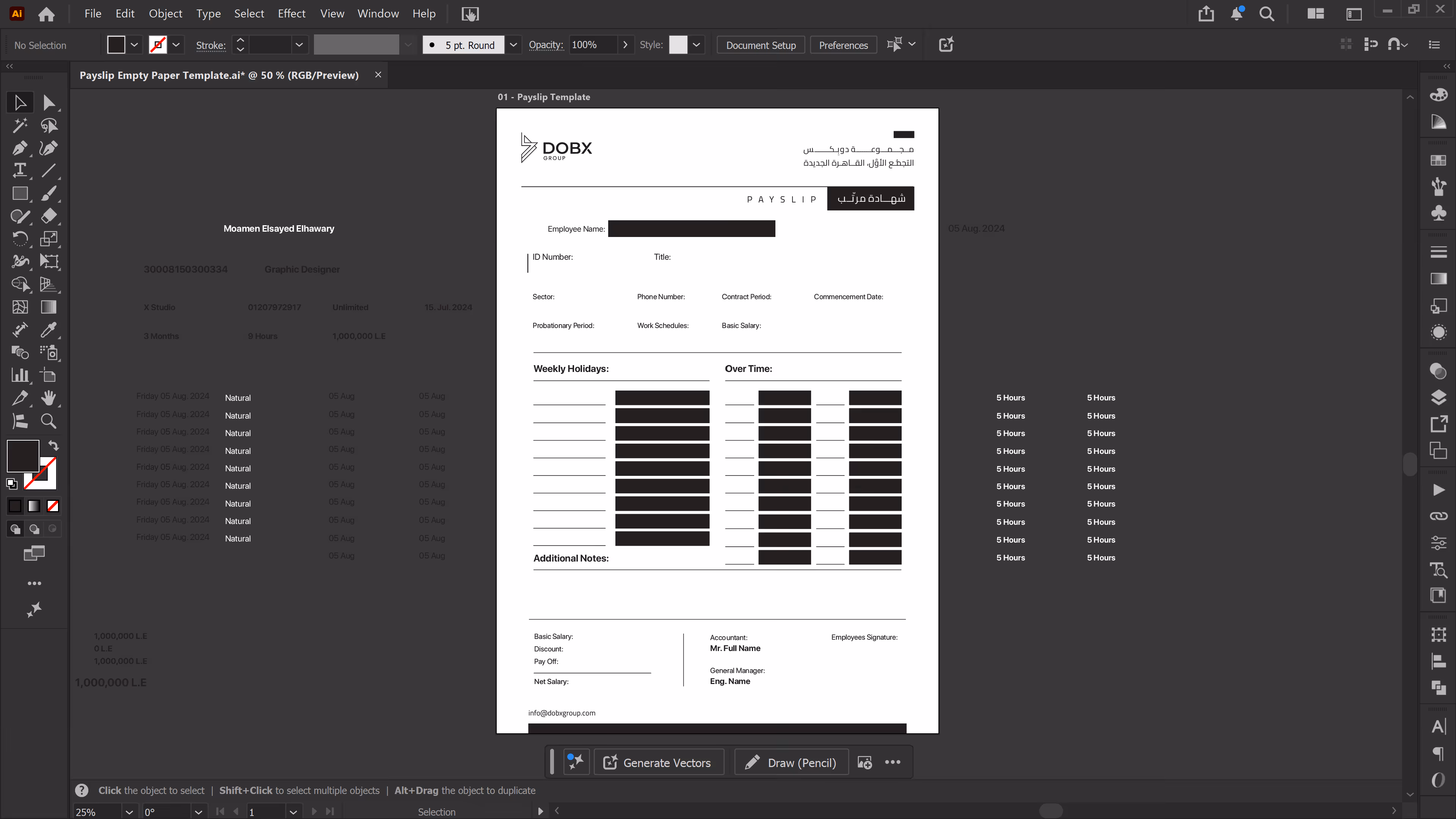Open the Paragraph panel icon
The height and width of the screenshot is (819, 1456).
point(1439,753)
